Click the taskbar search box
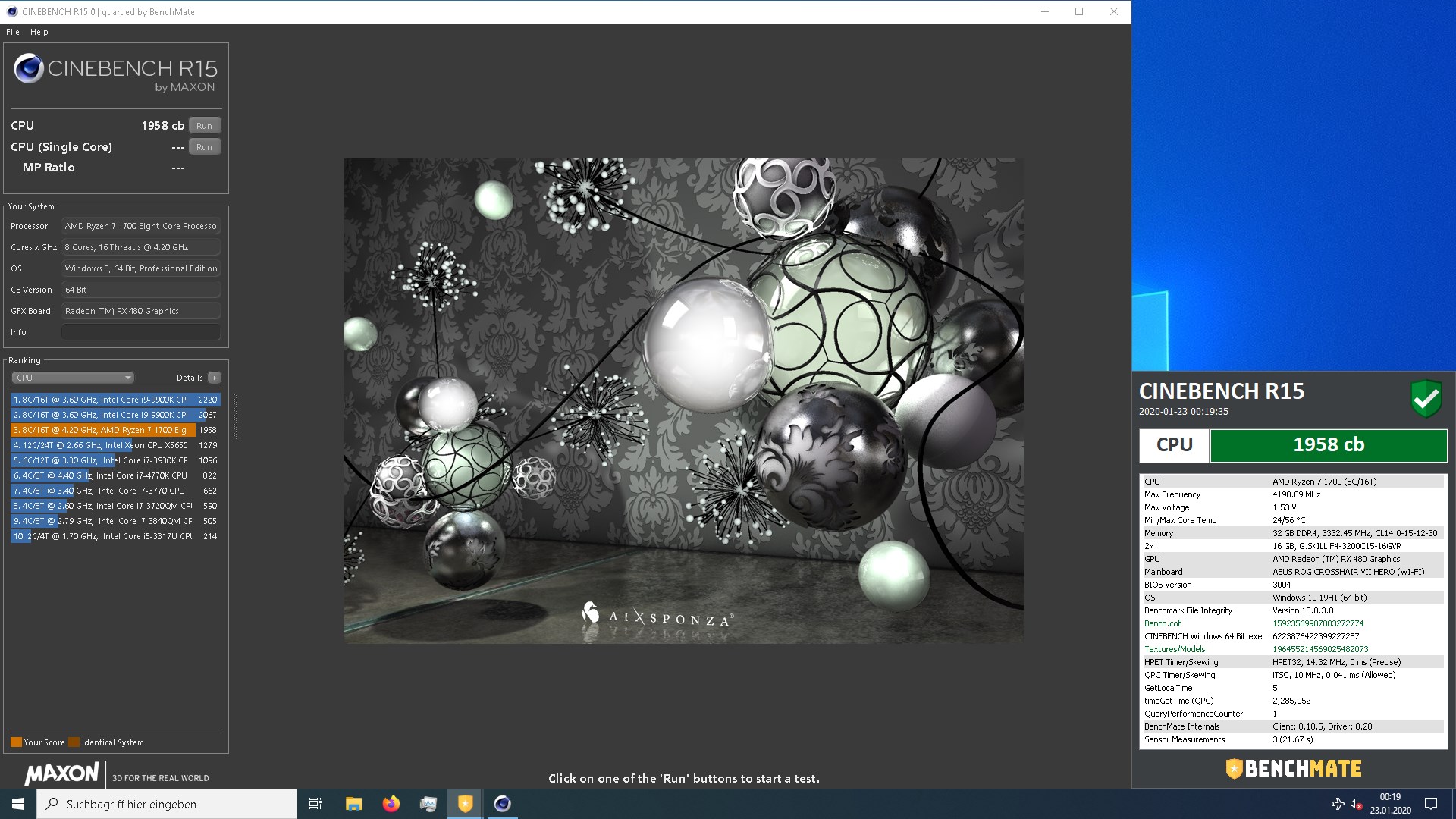1456x819 pixels. pyautogui.click(x=167, y=804)
